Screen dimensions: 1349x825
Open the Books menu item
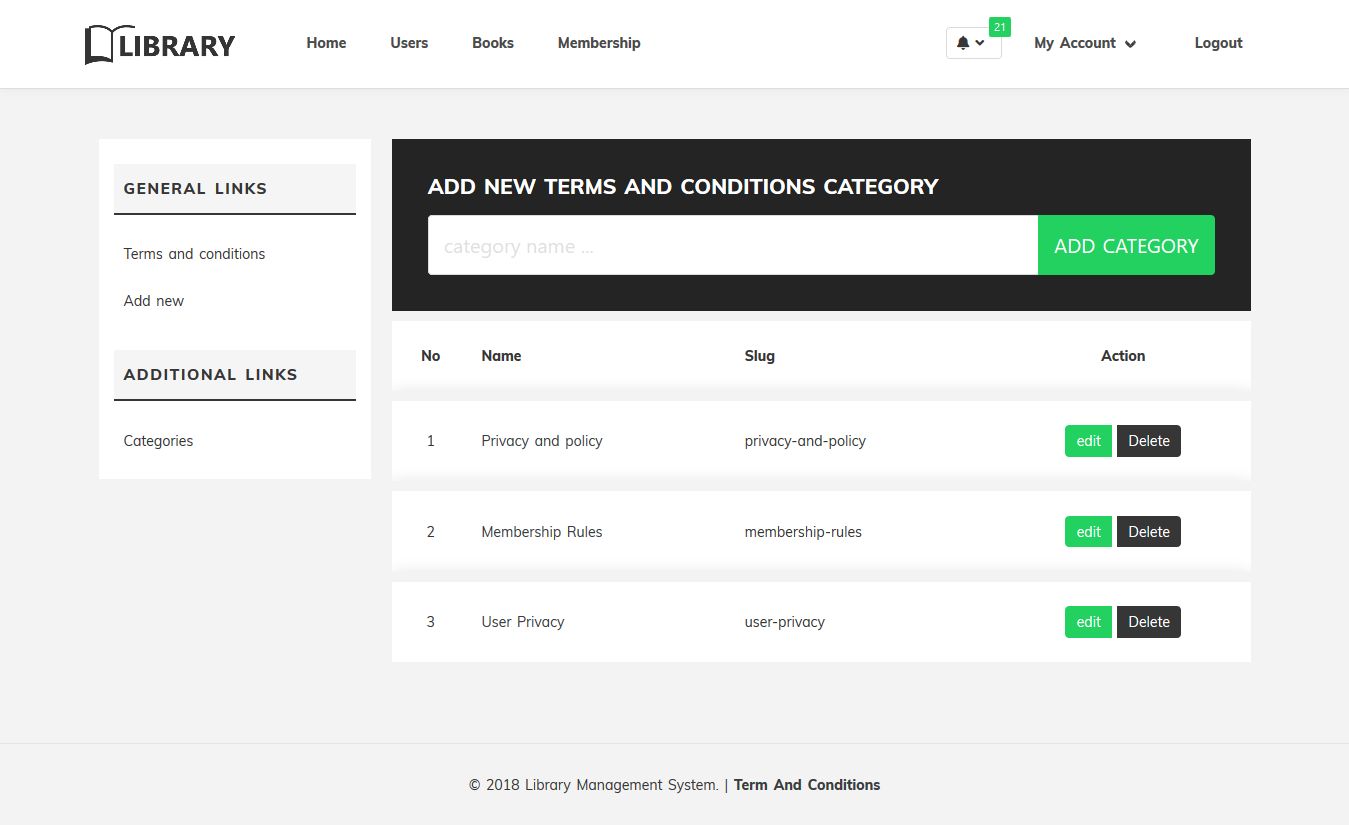493,43
